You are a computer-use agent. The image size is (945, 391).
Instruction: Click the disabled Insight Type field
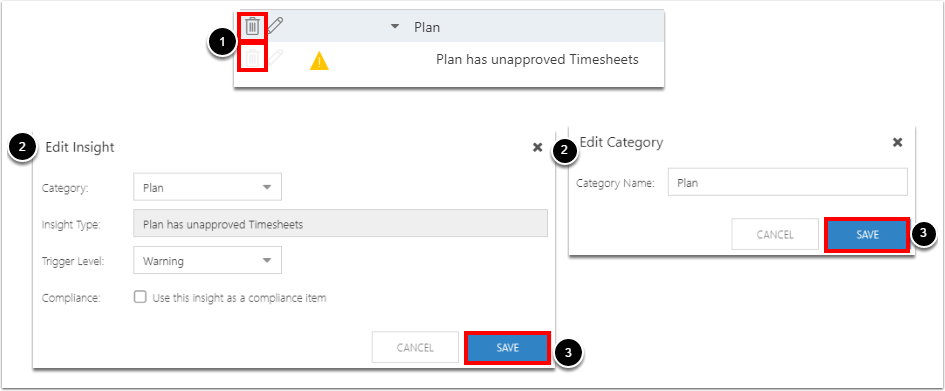340,224
